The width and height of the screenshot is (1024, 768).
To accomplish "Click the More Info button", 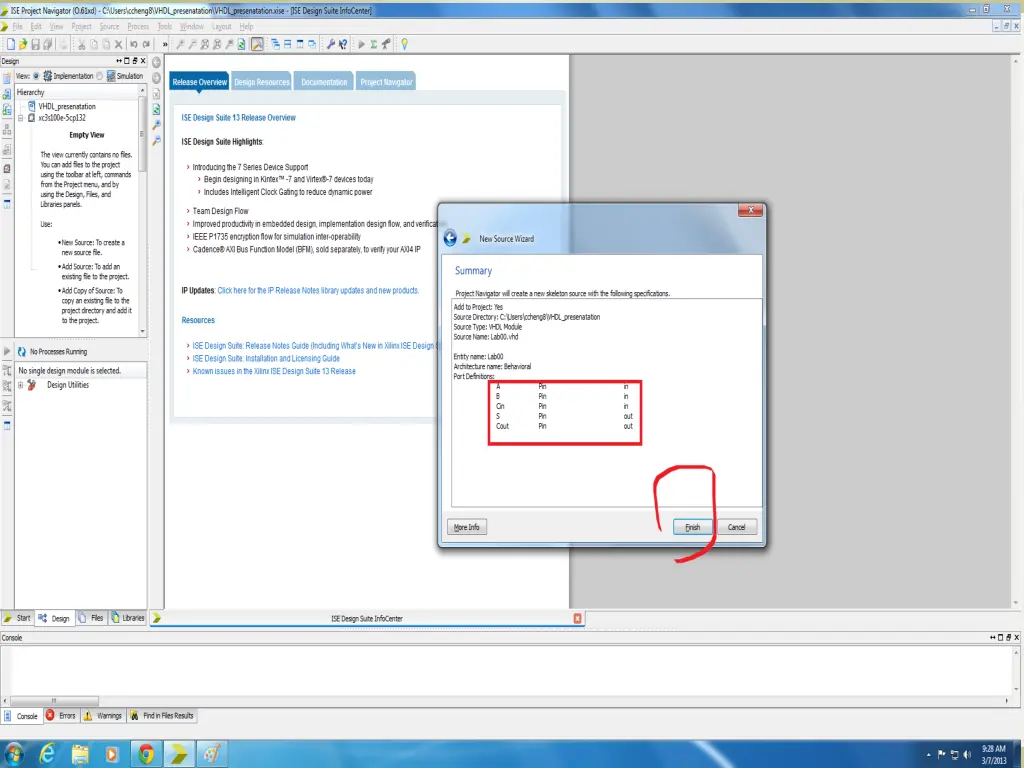I will (466, 527).
